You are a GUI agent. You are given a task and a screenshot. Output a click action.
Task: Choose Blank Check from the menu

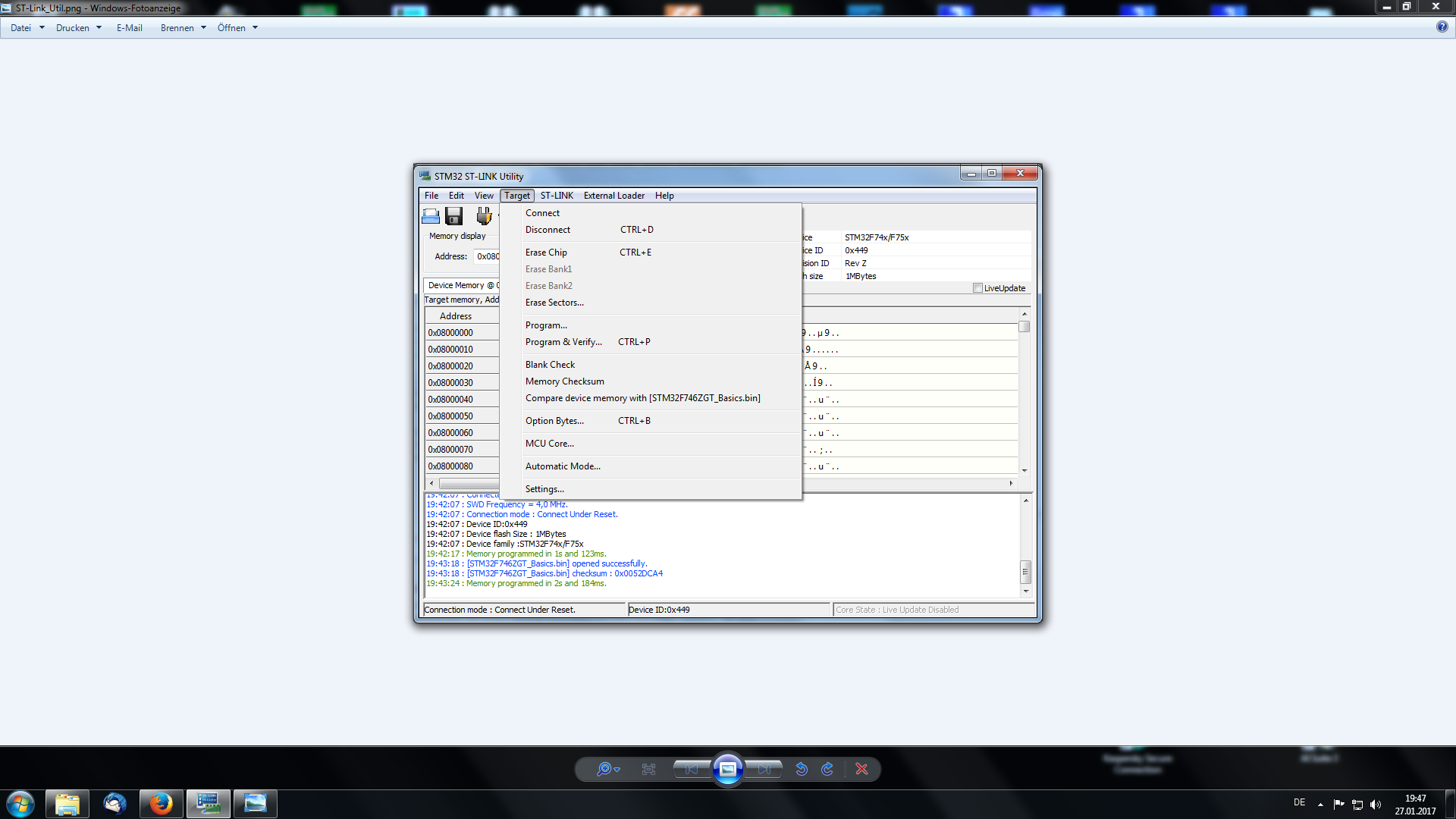click(x=651, y=365)
